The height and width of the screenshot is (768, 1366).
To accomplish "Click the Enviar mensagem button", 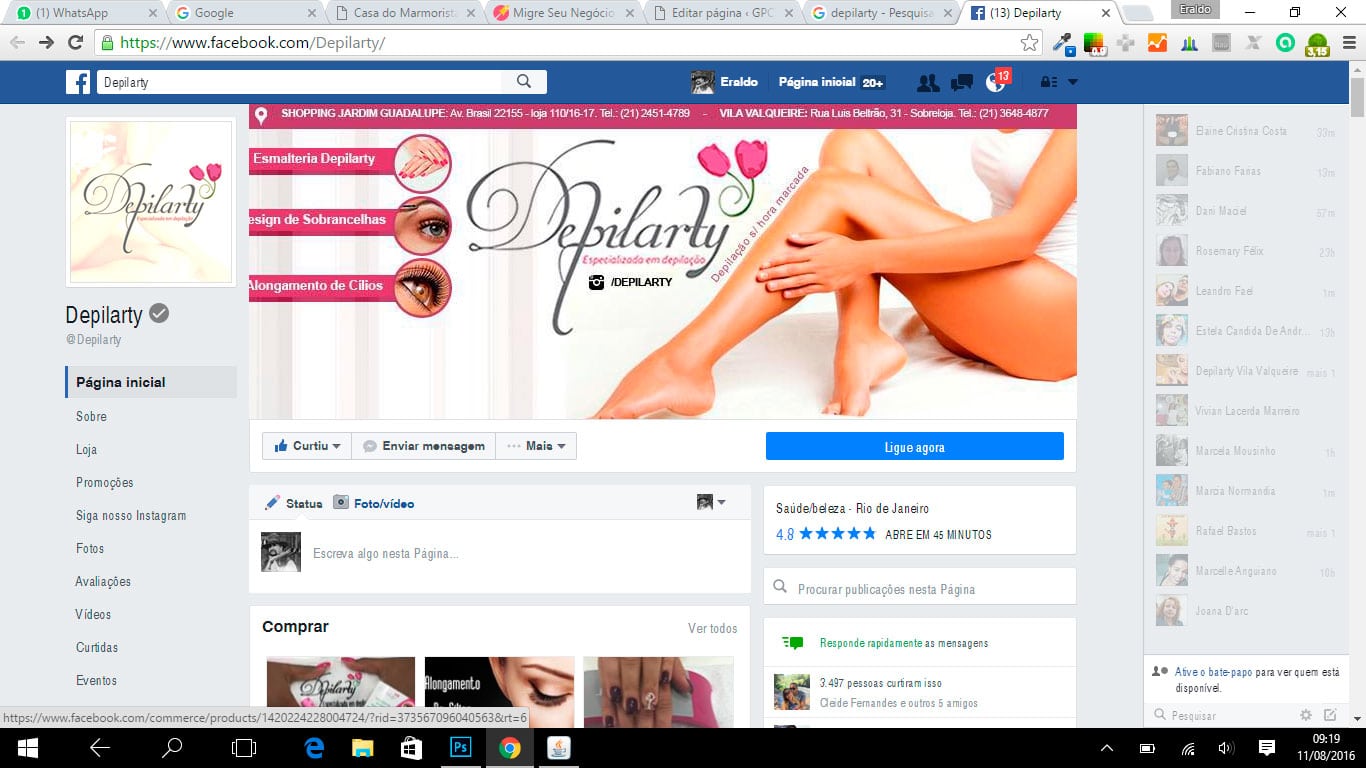I will click(424, 446).
